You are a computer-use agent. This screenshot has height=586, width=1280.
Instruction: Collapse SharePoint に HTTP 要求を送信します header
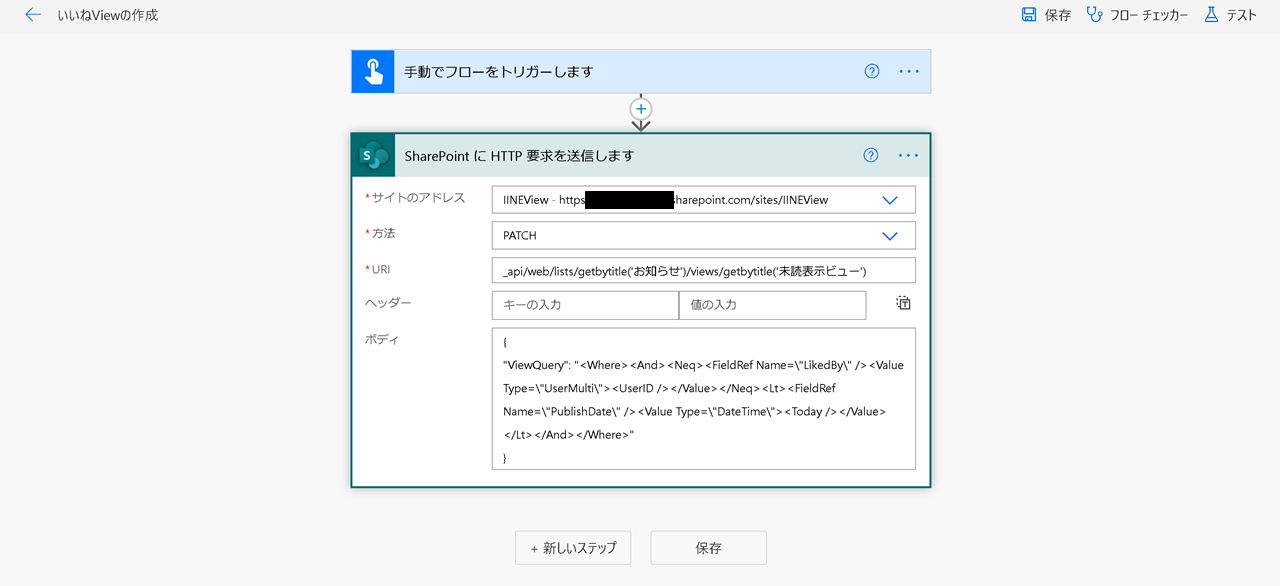[x=641, y=156]
